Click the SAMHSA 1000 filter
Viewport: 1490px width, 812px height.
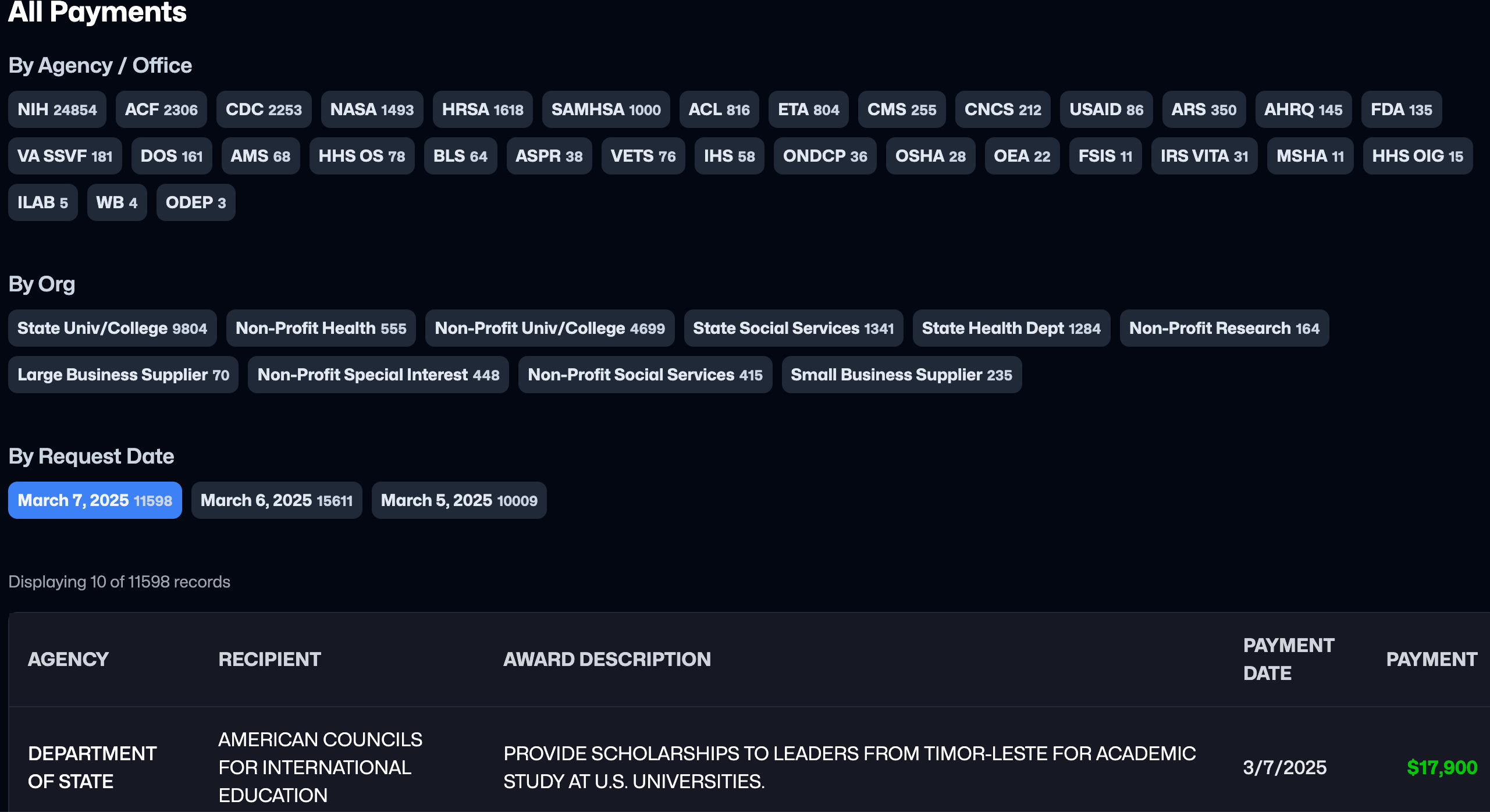click(x=606, y=109)
